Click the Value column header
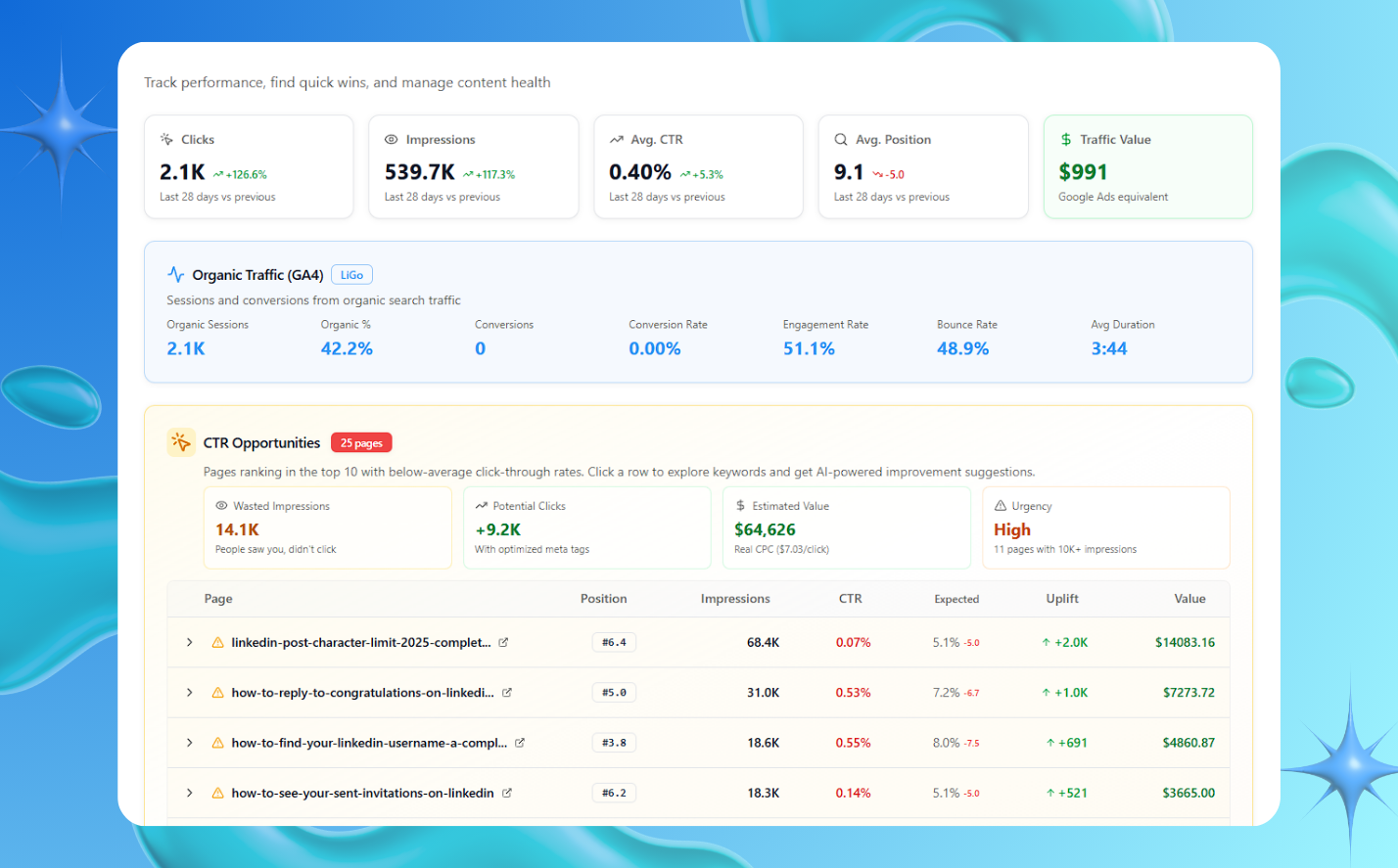Viewport: 1398px width, 868px height. (x=1190, y=599)
